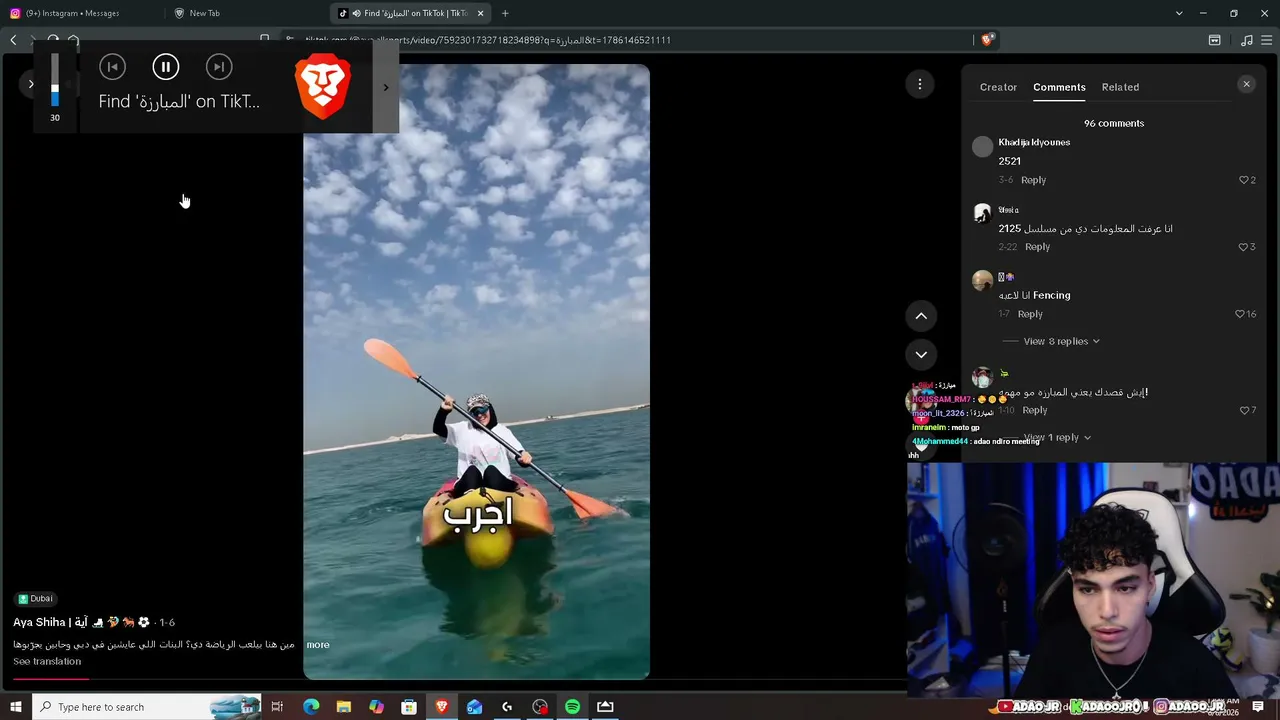1280x720 pixels.
Task: Open Spotify from the taskbar
Action: tap(572, 707)
